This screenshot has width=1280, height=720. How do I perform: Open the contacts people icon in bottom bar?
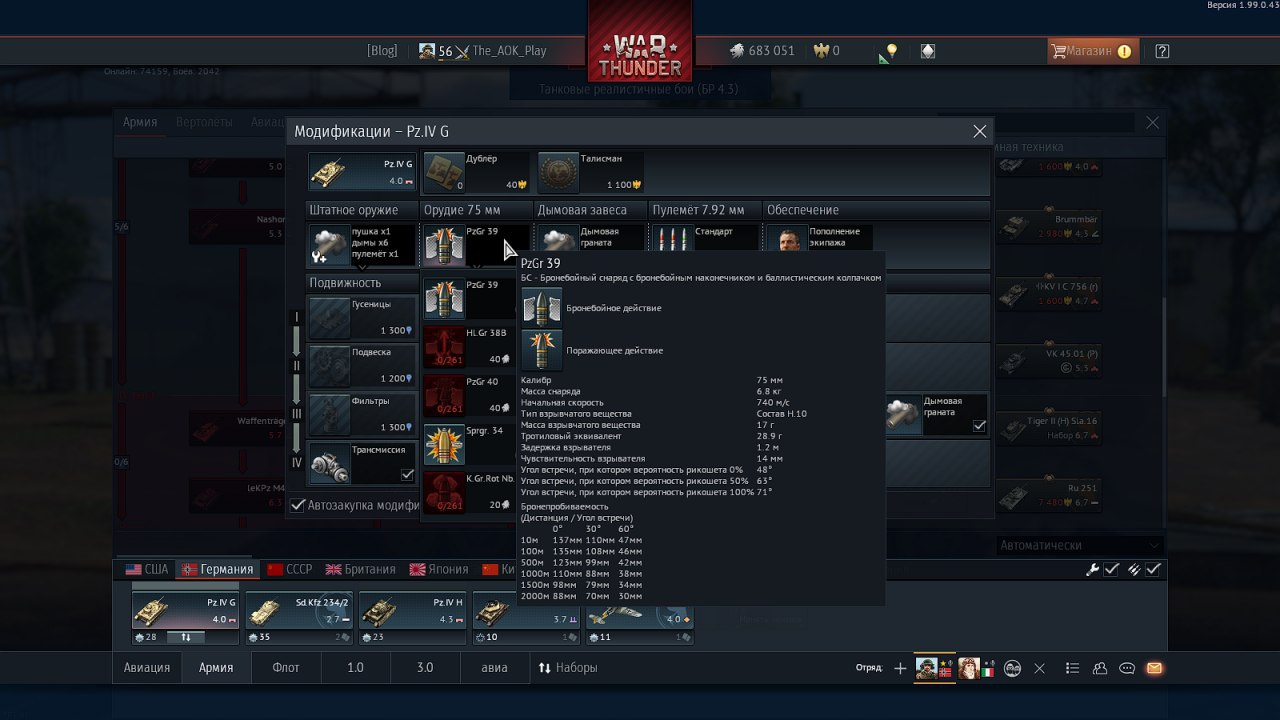(1100, 668)
